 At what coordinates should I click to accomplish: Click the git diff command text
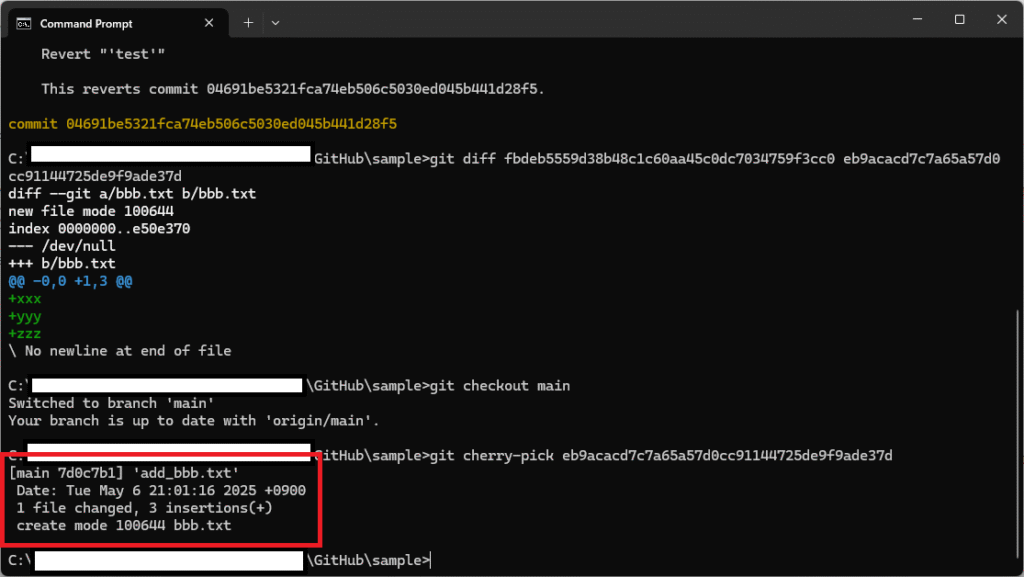pos(714,159)
